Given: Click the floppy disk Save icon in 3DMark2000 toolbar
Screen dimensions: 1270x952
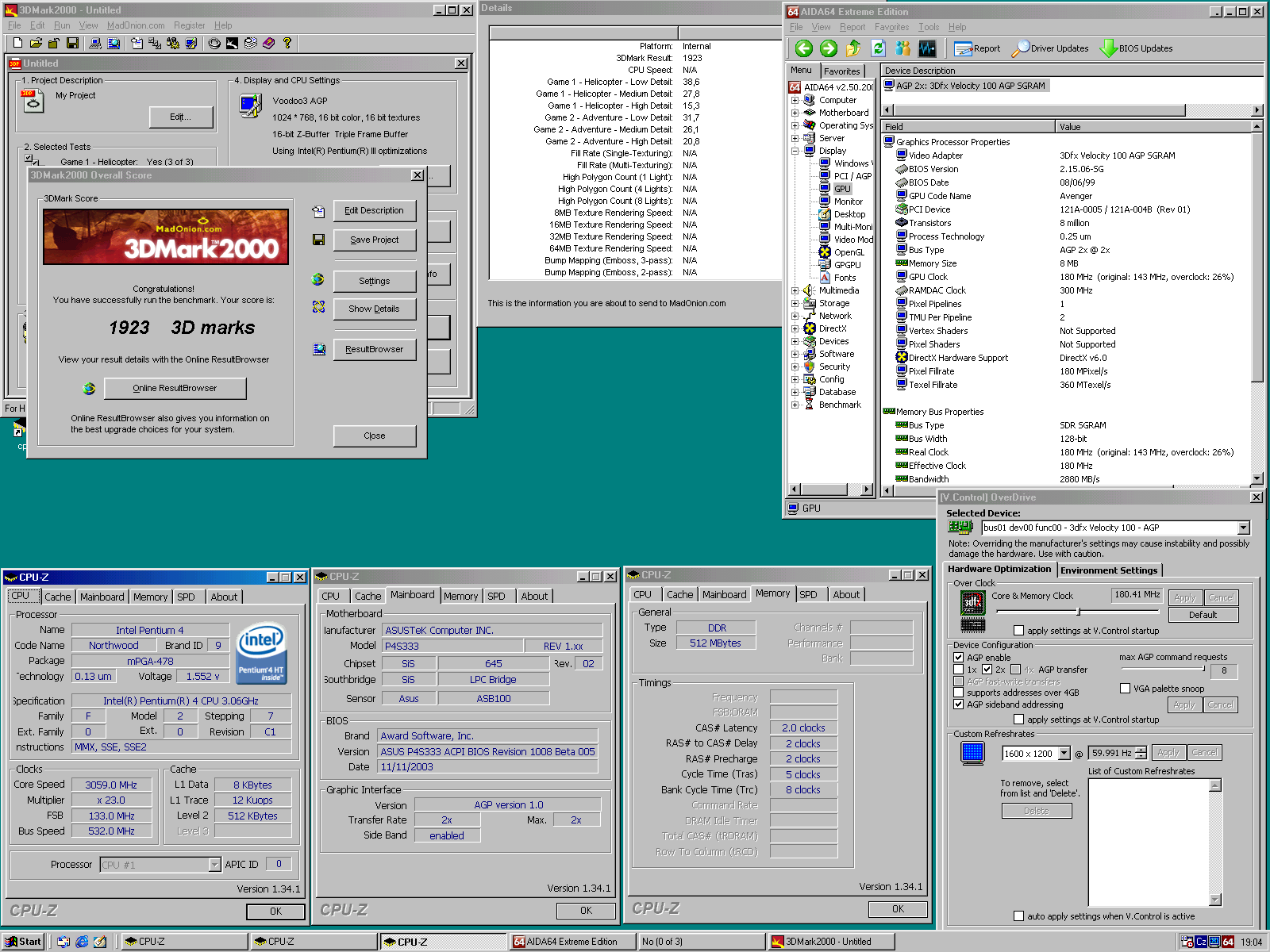Looking at the screenshot, I should [73, 43].
